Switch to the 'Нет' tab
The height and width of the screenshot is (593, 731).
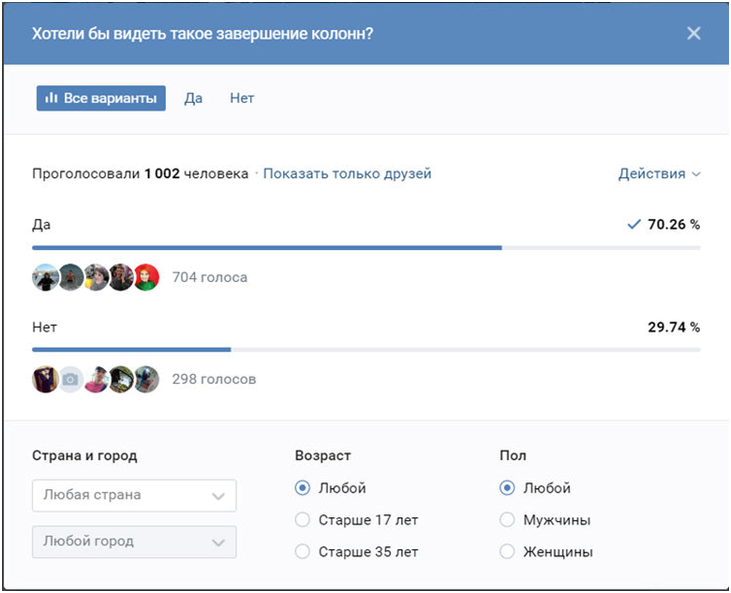[x=242, y=98]
